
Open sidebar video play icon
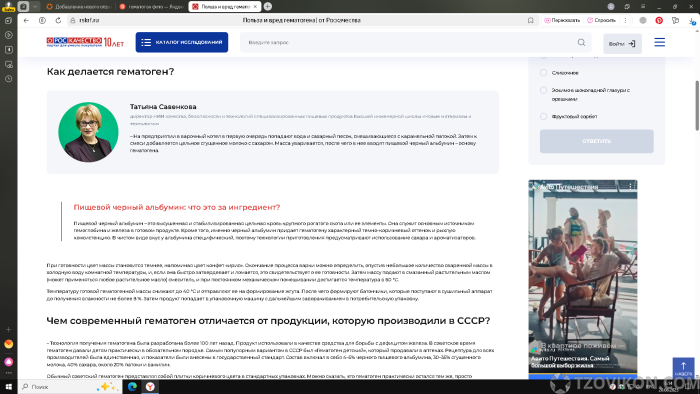8,35
